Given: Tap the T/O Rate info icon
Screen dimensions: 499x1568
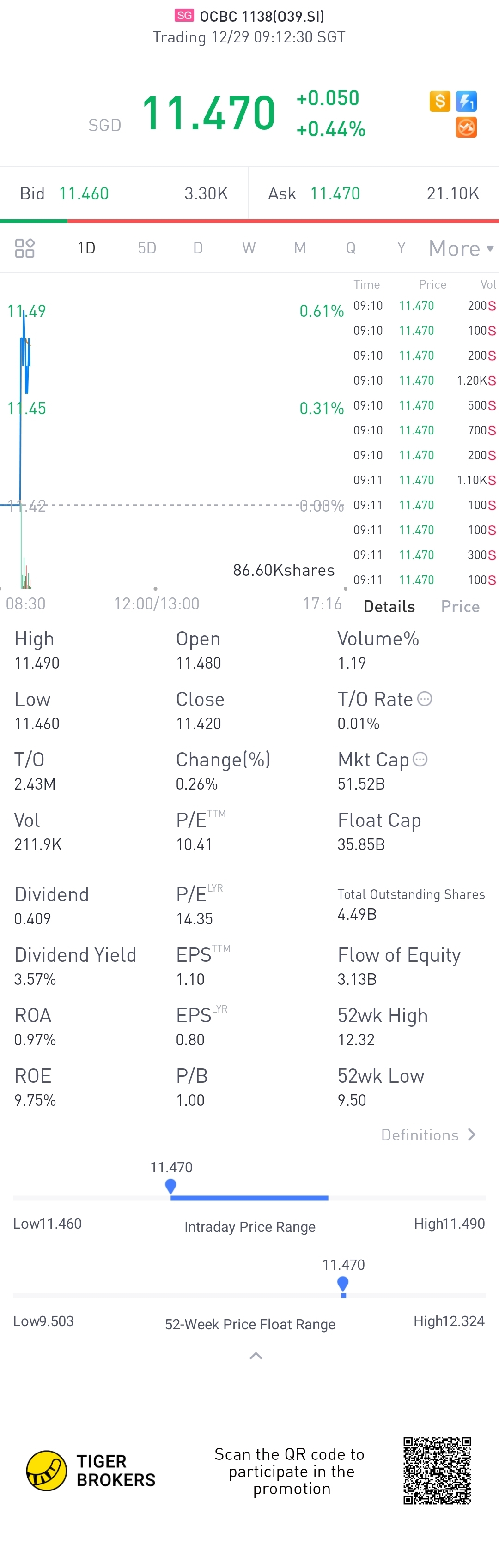Looking at the screenshot, I should click(x=425, y=699).
